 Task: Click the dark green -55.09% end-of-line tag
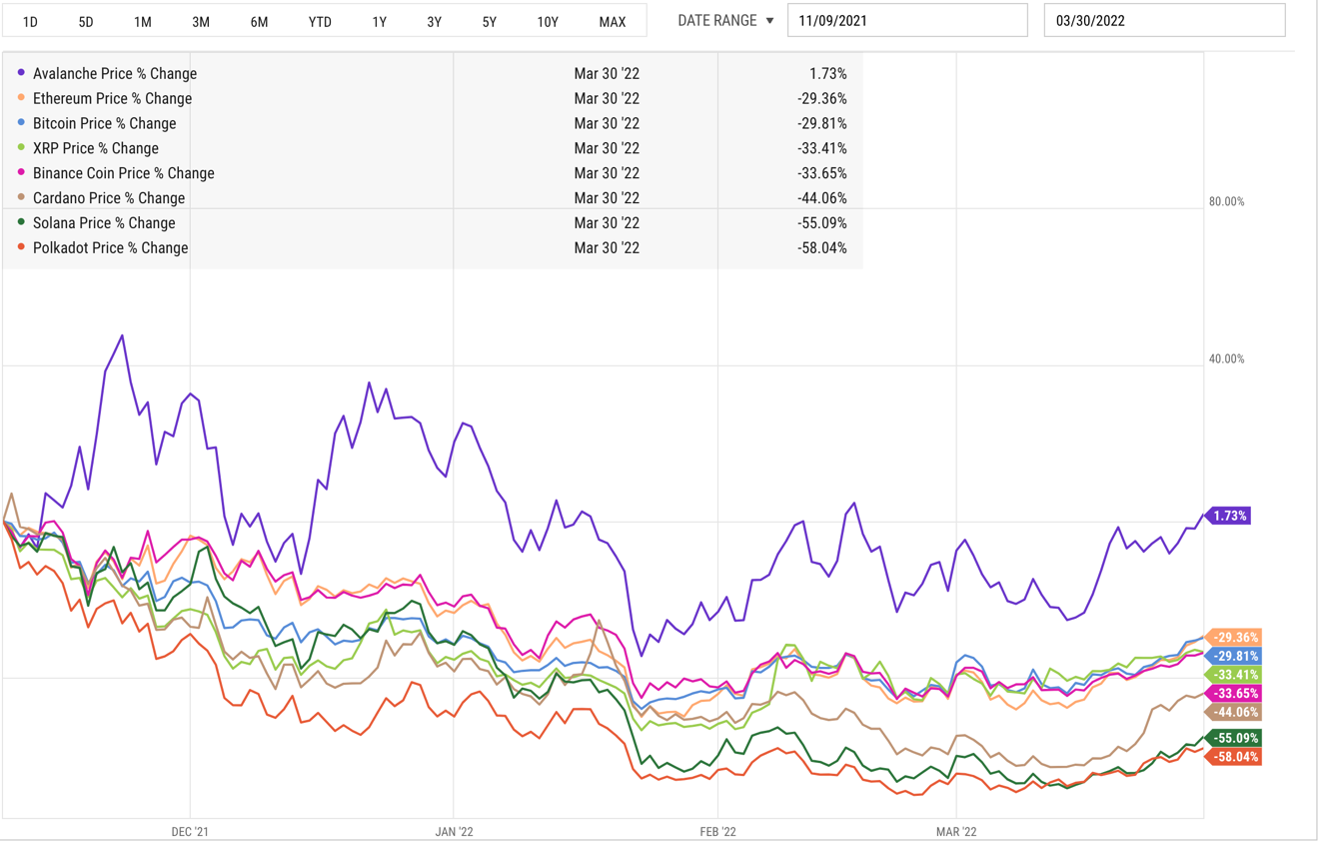click(x=1233, y=738)
